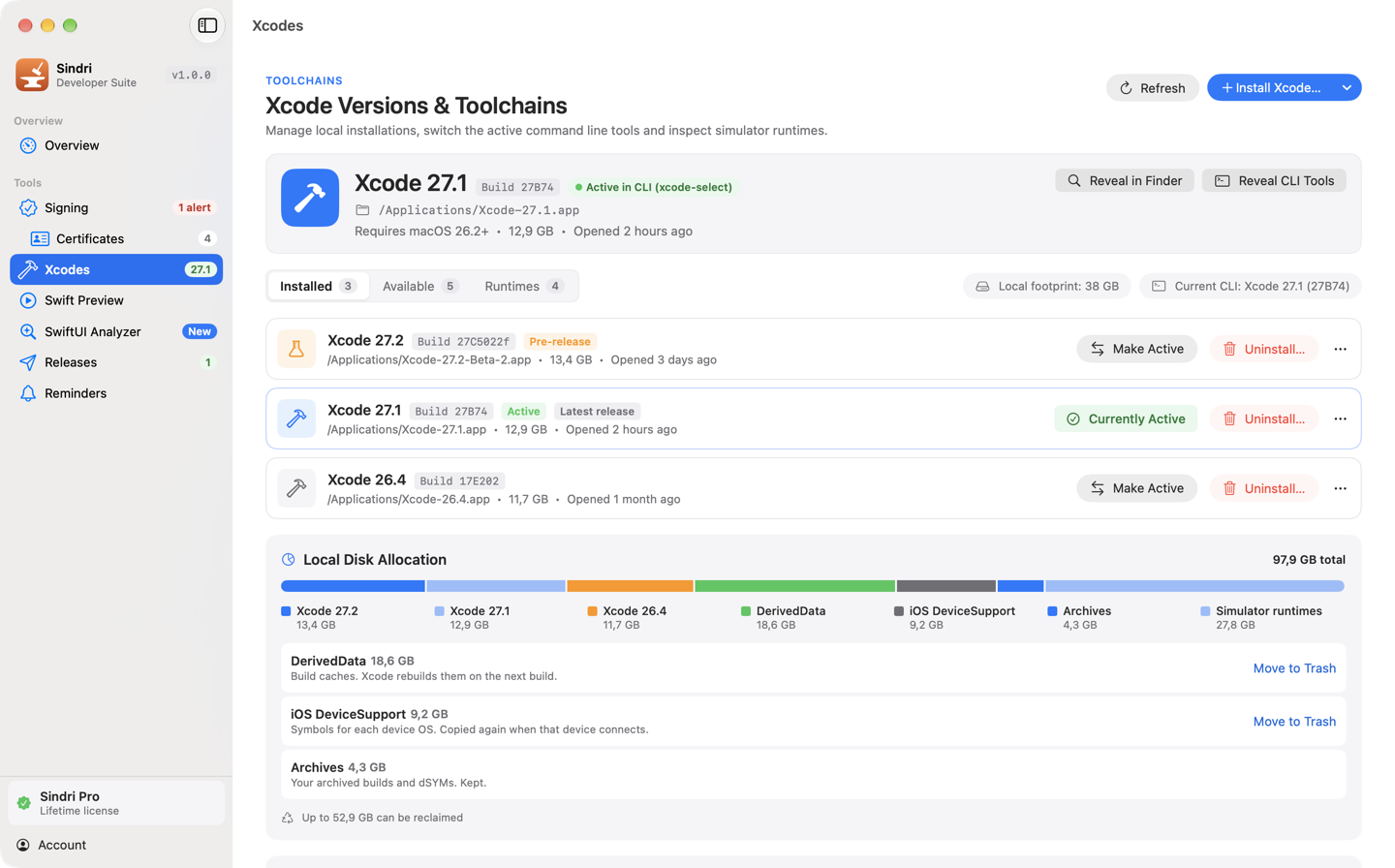Click Reveal in Finder
Image resolution: width=1395 pixels, height=868 pixels.
[x=1125, y=180]
